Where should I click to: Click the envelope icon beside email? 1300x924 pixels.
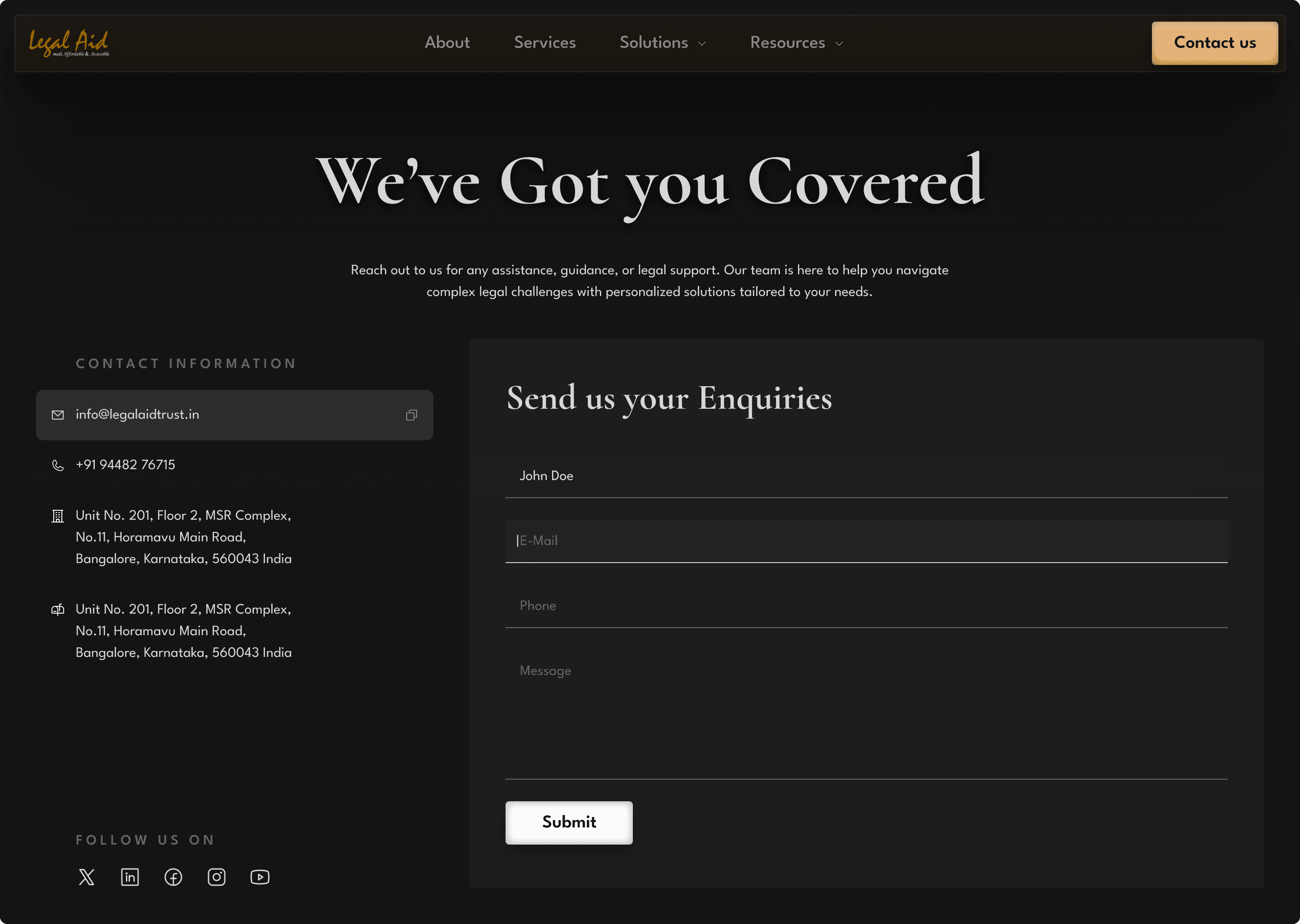coord(57,415)
